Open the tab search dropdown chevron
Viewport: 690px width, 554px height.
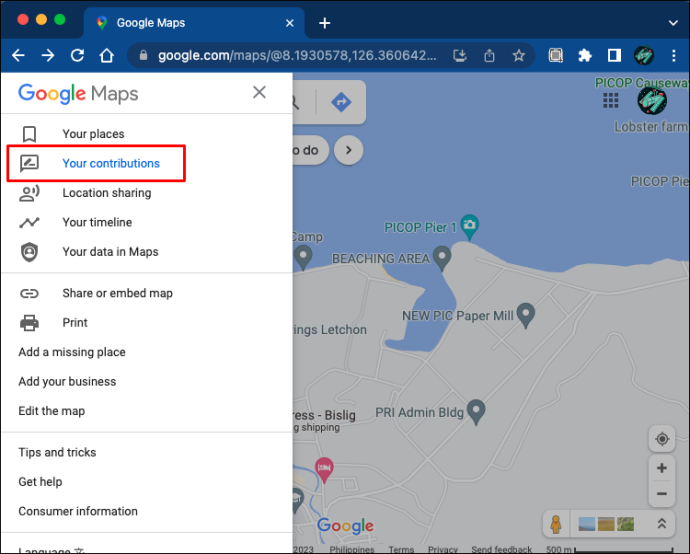point(673,23)
